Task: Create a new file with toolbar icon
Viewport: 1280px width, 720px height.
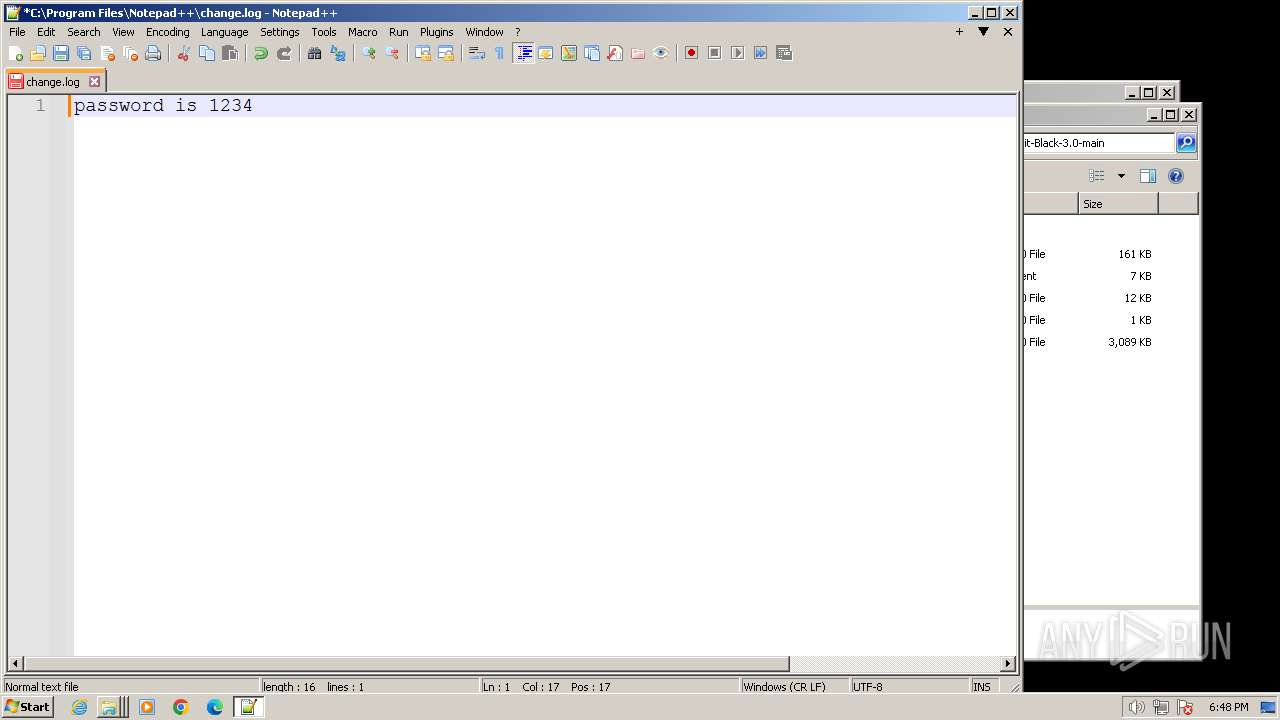Action: 15,53
